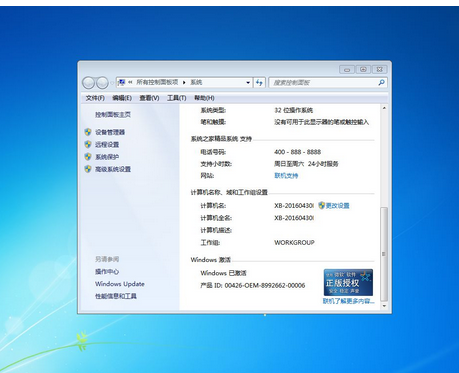Click 联机了解更多内容 link
Viewport: 459px width, 373px height.
tap(349, 301)
